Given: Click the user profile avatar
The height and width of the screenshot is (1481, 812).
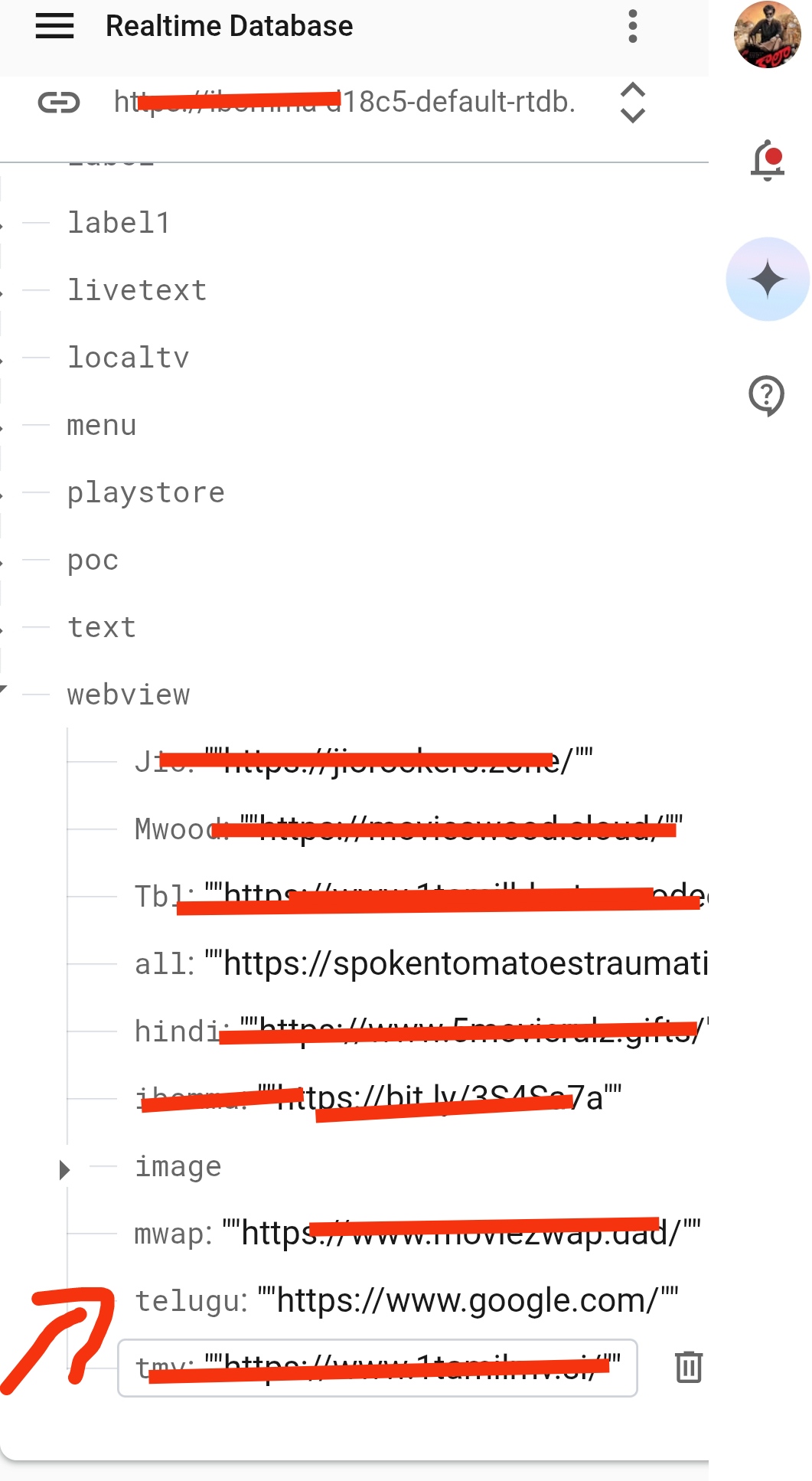Looking at the screenshot, I should click(768, 35).
